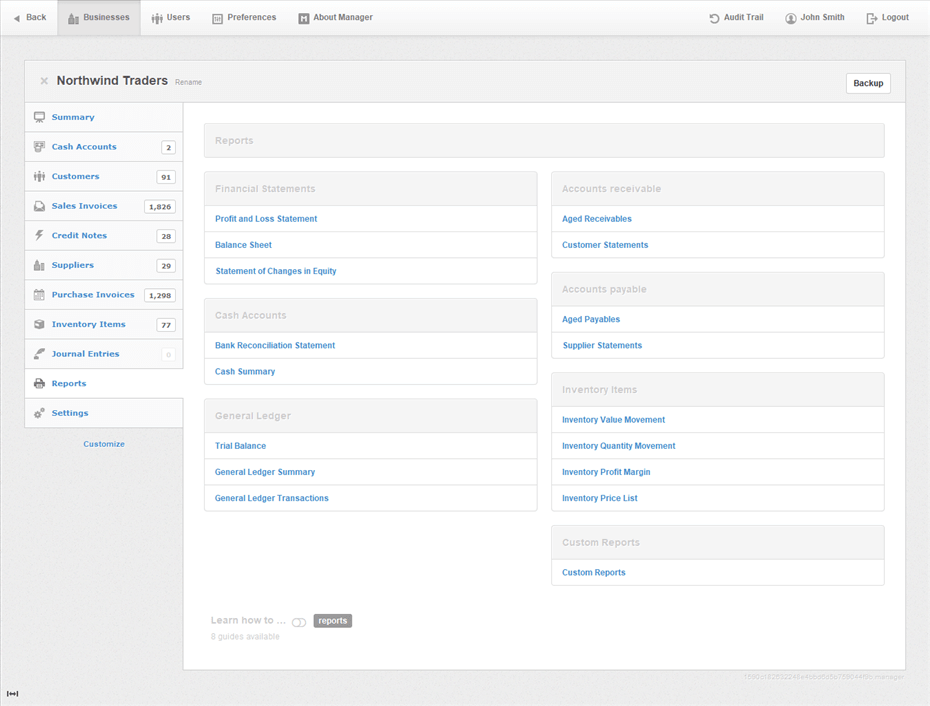The height and width of the screenshot is (706, 930).
Task: View the Customers section
Action: tap(74, 176)
